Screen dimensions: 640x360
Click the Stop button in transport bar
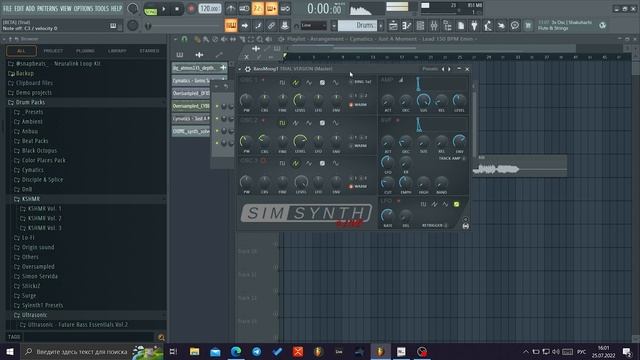tap(177, 9)
